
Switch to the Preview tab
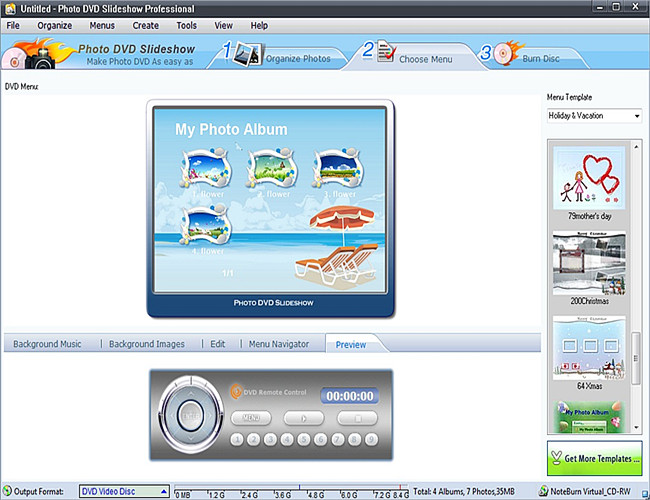pyautogui.click(x=351, y=345)
